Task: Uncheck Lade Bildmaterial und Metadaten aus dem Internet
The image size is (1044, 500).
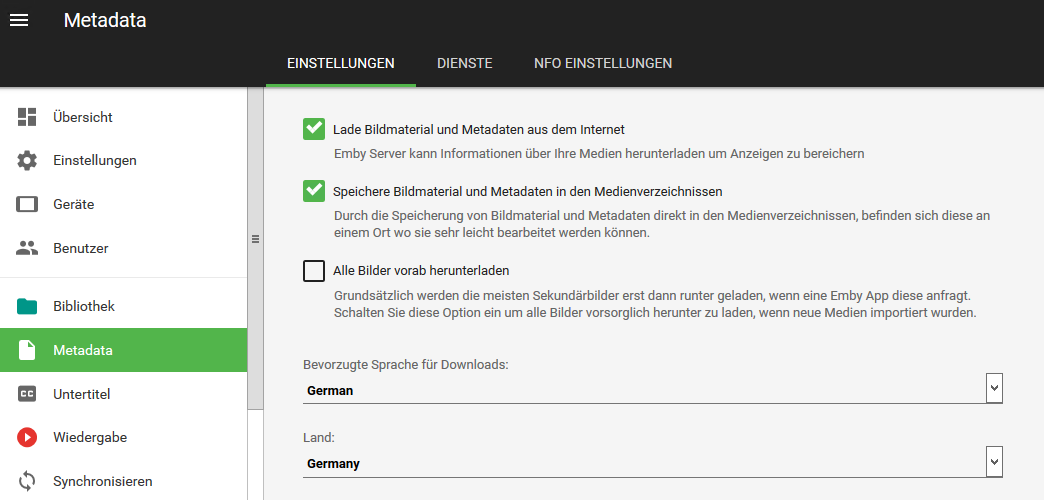Action: (x=314, y=129)
